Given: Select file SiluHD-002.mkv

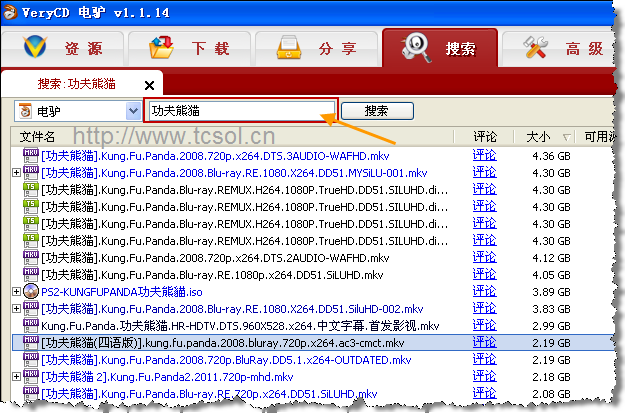Looking at the screenshot, I should 232,309.
